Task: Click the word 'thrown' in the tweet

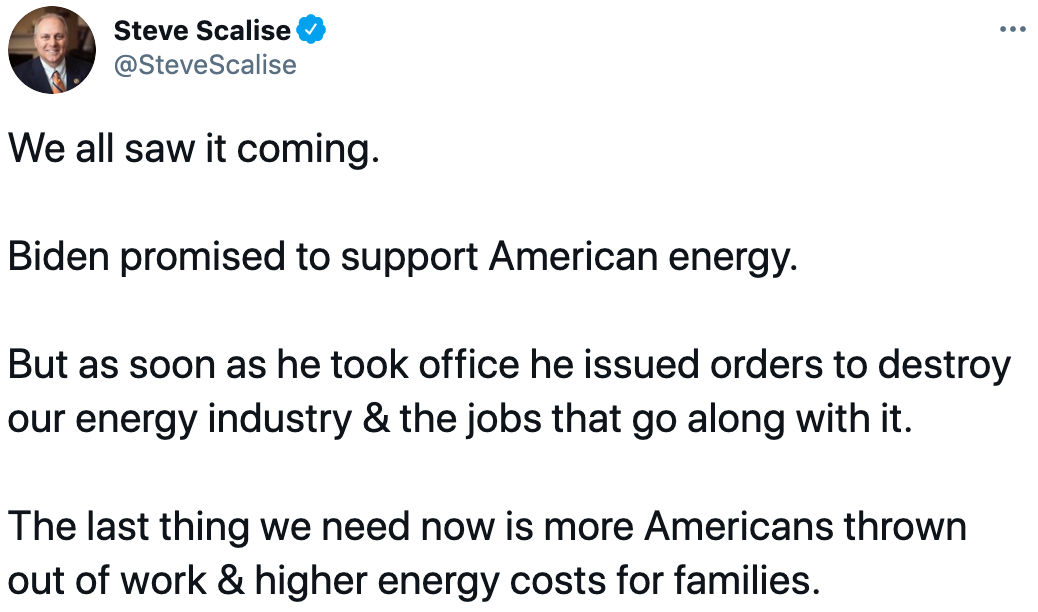Action: 905,527
